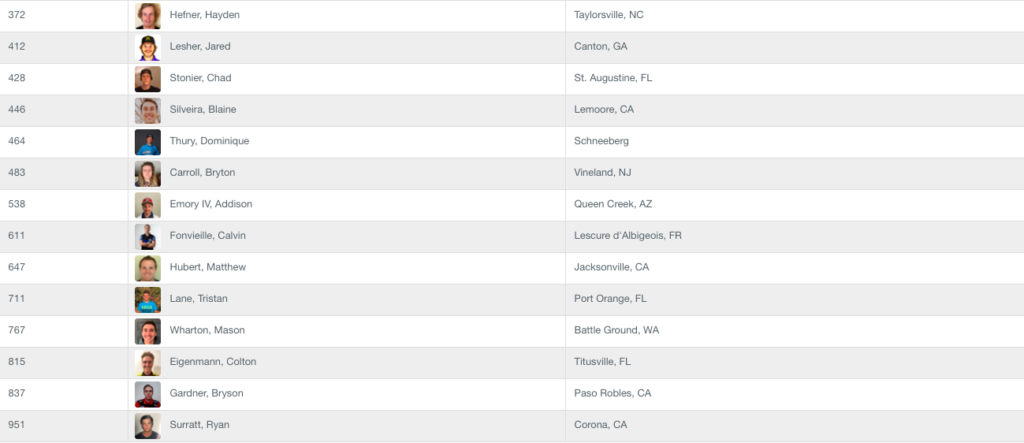Click Ryan Surratt's avatar thumbnail
Viewport: 1024px width, 443px height.
coord(148,426)
